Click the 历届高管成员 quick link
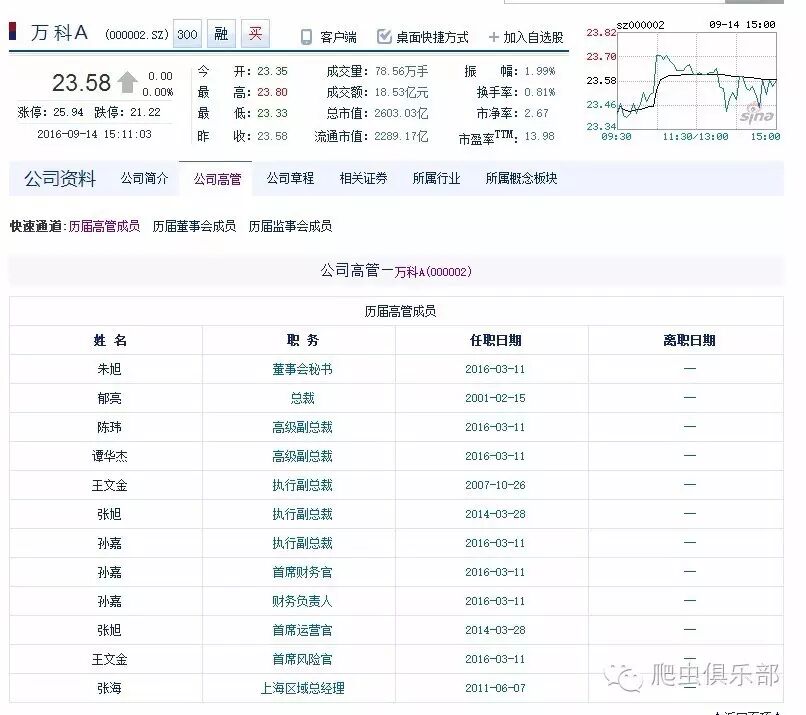This screenshot has height=715, width=806. 104,226
